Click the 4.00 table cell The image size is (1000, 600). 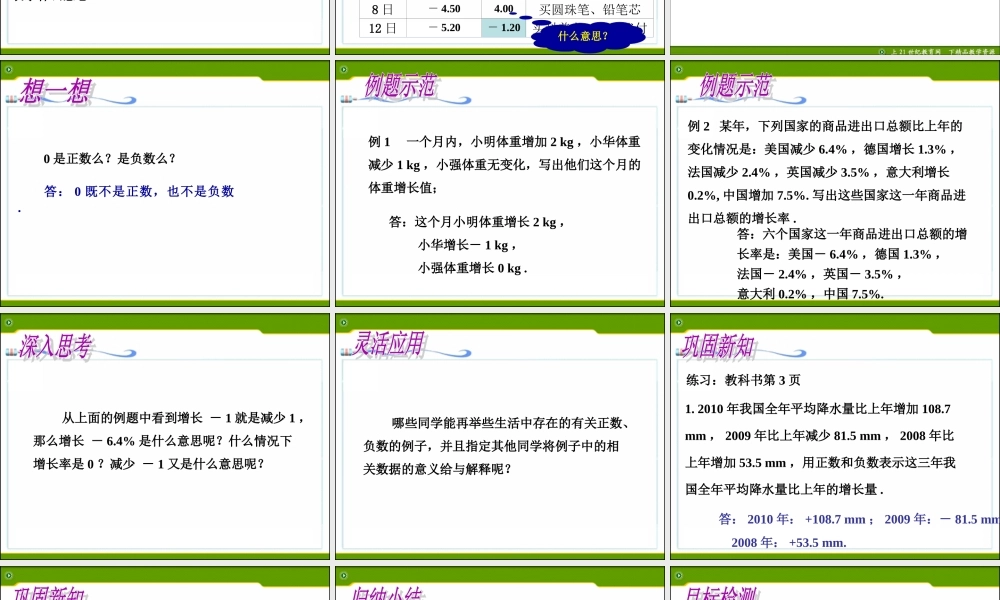click(x=504, y=10)
